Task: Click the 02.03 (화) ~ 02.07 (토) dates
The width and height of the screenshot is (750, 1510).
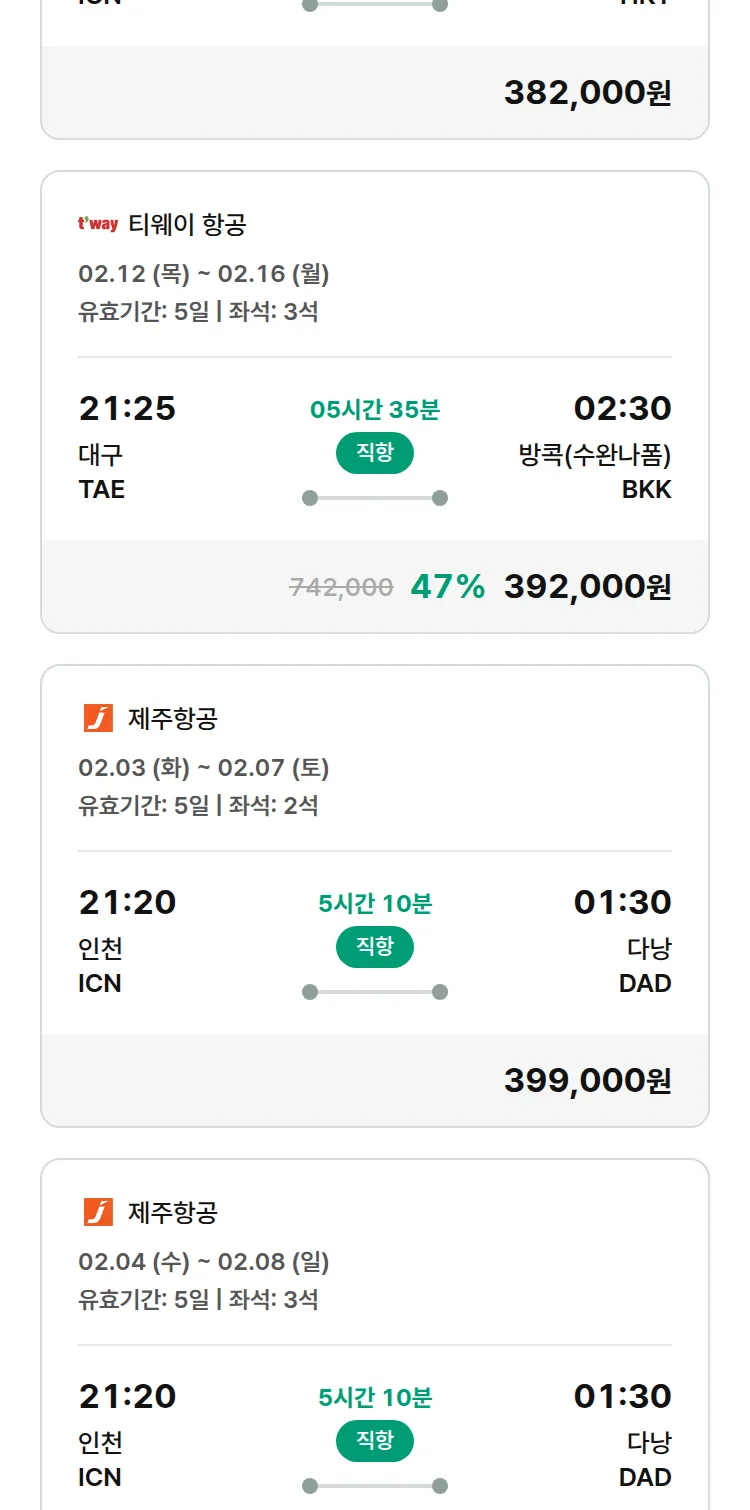Action: pos(204,768)
